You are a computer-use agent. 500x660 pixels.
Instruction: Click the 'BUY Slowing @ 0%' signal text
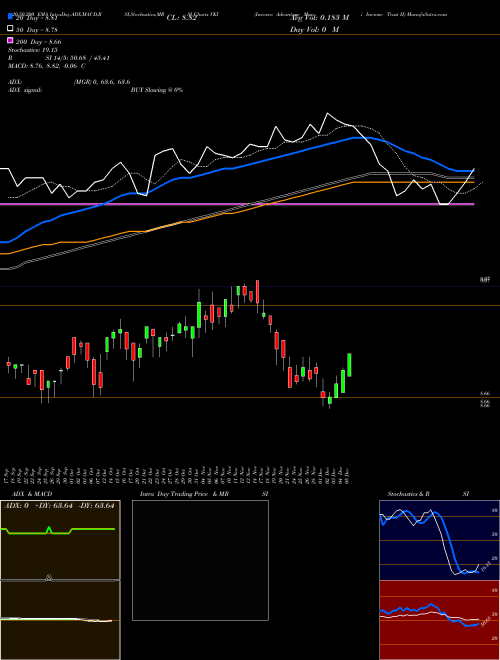pos(157,90)
